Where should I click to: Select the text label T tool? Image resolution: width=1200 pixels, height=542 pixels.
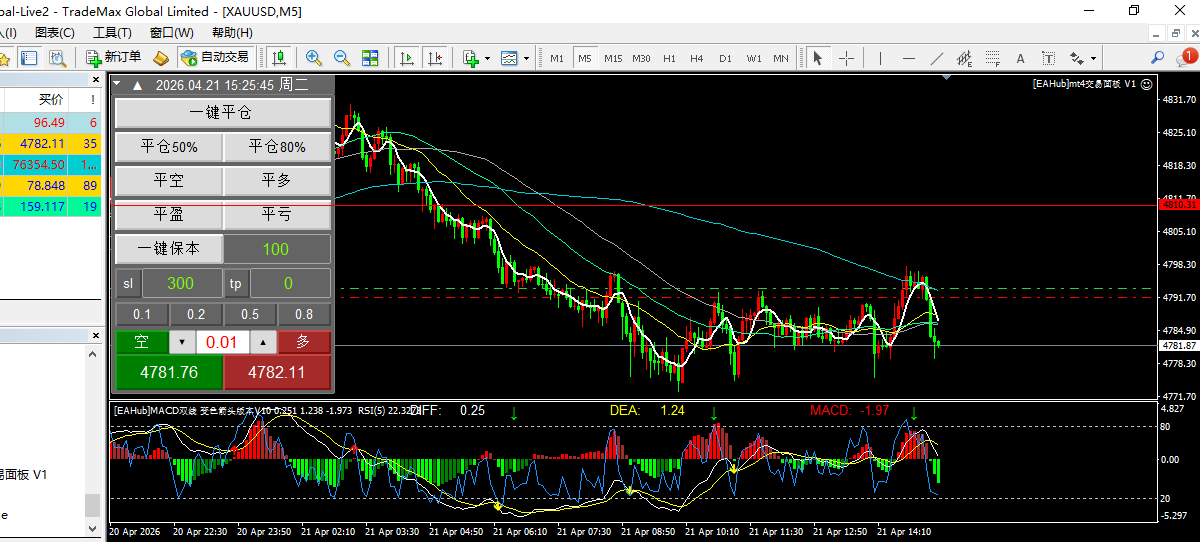coord(1049,58)
